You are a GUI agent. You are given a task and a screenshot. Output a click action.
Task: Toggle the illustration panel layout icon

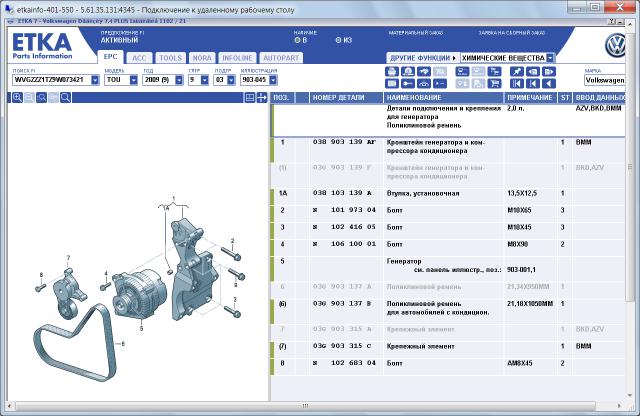point(250,98)
